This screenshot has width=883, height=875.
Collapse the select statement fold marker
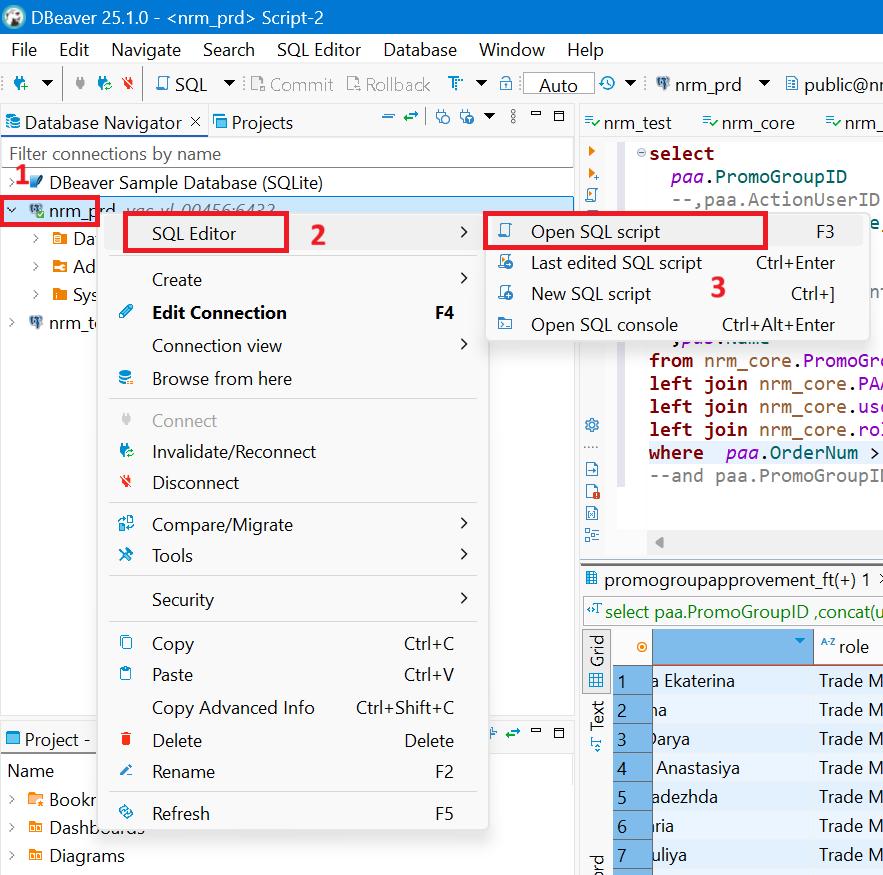click(641, 153)
